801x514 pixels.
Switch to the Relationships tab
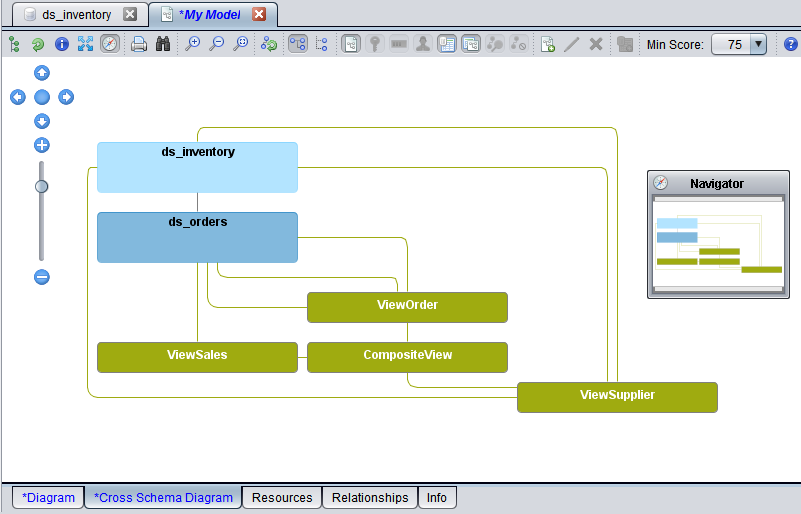pyautogui.click(x=370, y=497)
